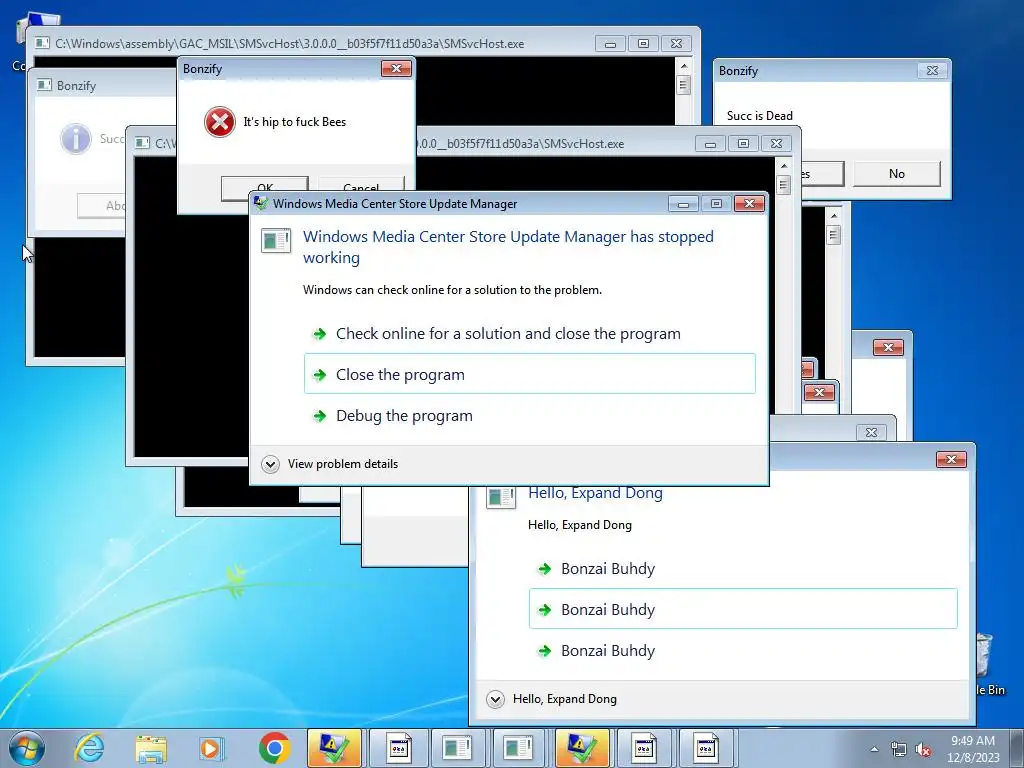Click the last Bonzai Buhdy option

(x=743, y=650)
